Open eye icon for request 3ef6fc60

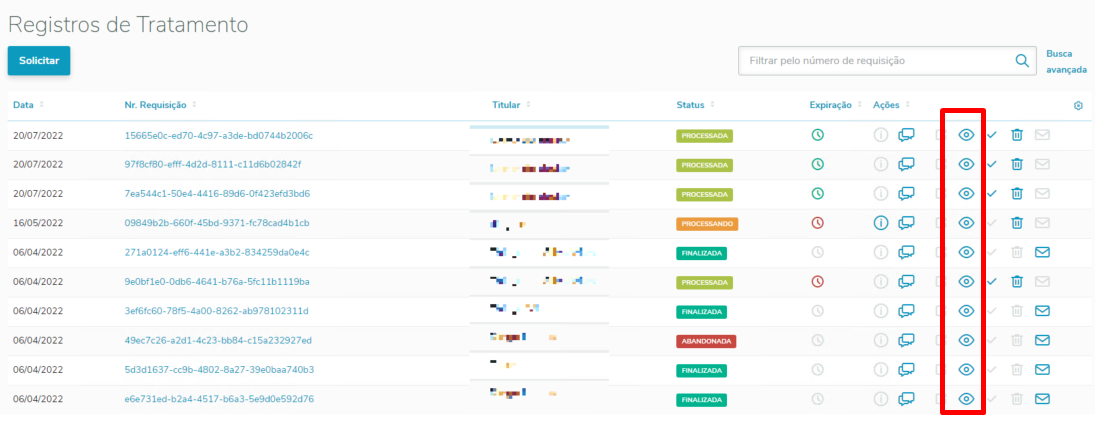click(966, 311)
